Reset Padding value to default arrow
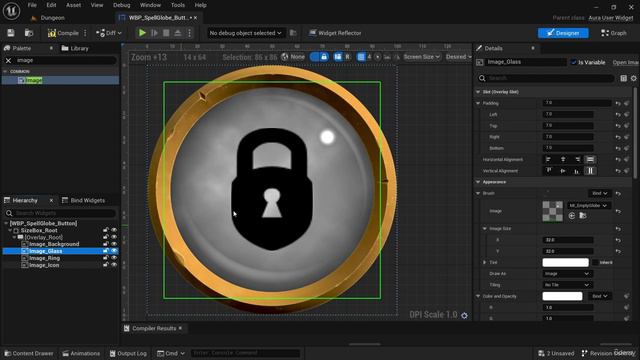 (x=618, y=104)
